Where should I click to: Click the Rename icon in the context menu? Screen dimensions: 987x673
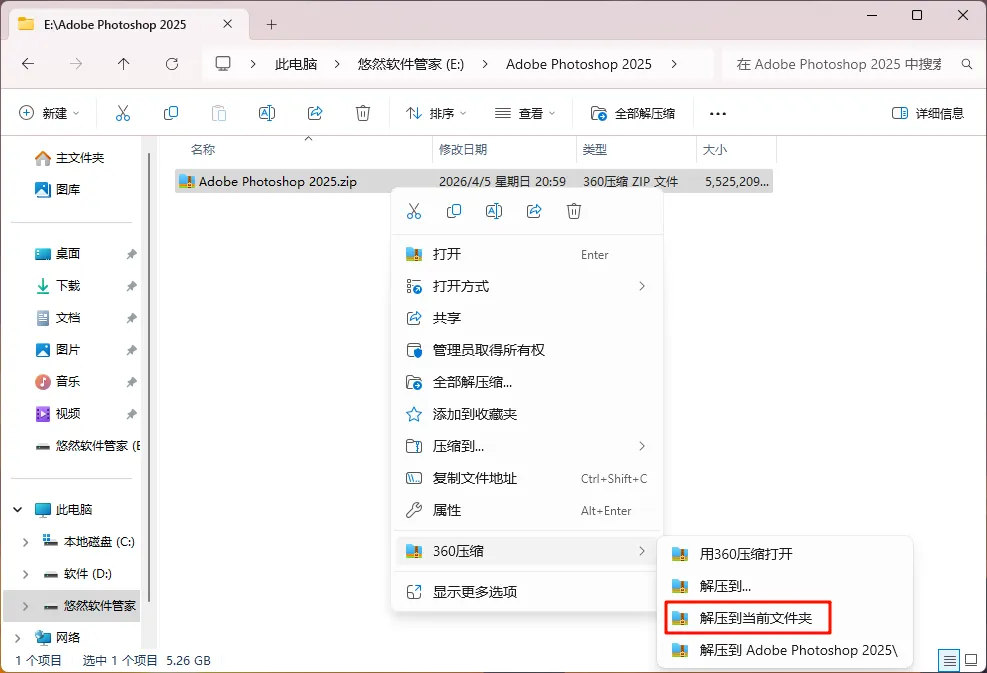pos(494,211)
